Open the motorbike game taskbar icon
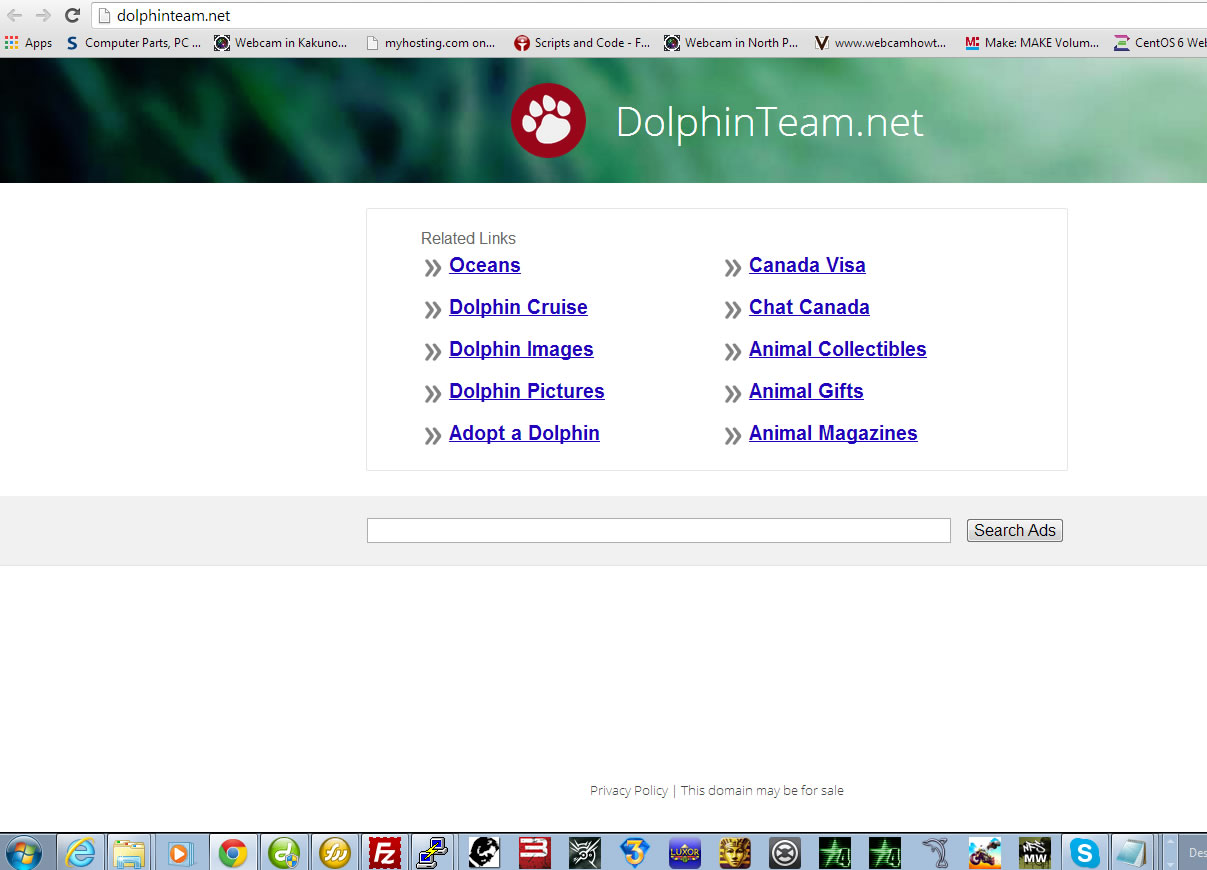Screen dimensions: 1207x870 (x=985, y=852)
